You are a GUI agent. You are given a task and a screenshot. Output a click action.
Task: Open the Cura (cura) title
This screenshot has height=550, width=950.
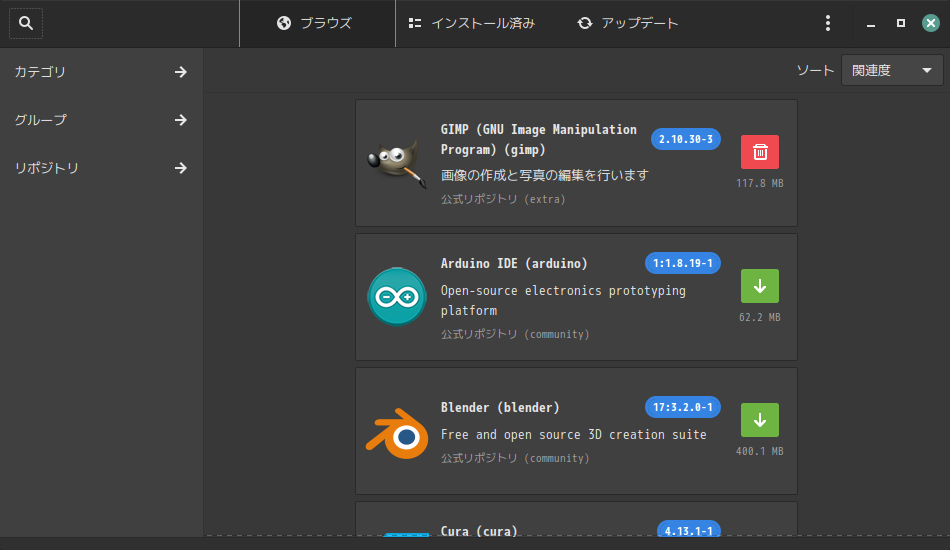tap(479, 531)
